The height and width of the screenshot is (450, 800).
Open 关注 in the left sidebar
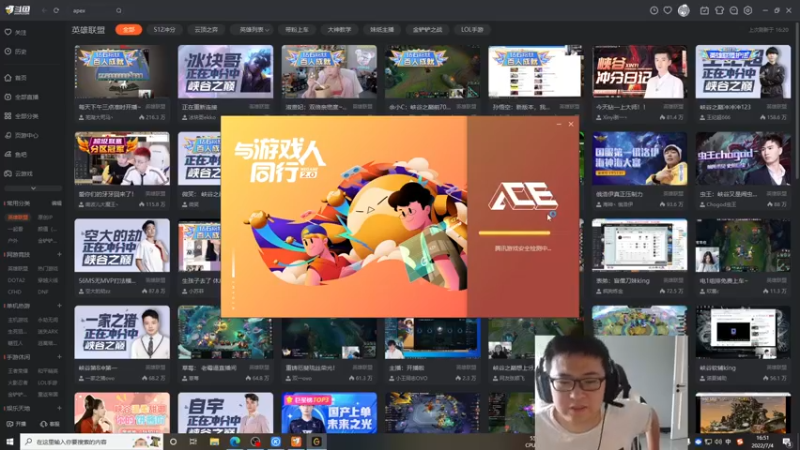coord(16,32)
